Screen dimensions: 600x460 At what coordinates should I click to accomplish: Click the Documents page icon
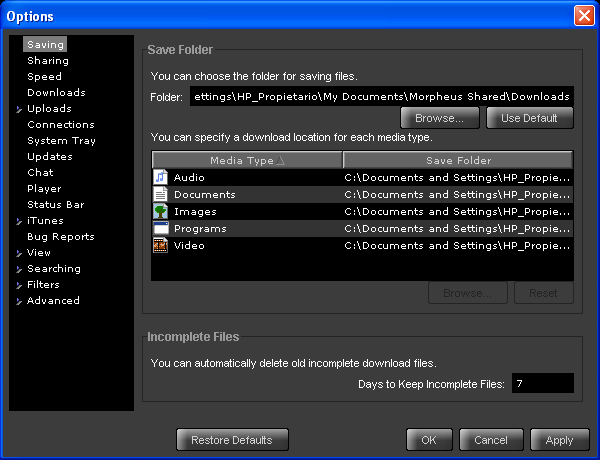coord(161,194)
